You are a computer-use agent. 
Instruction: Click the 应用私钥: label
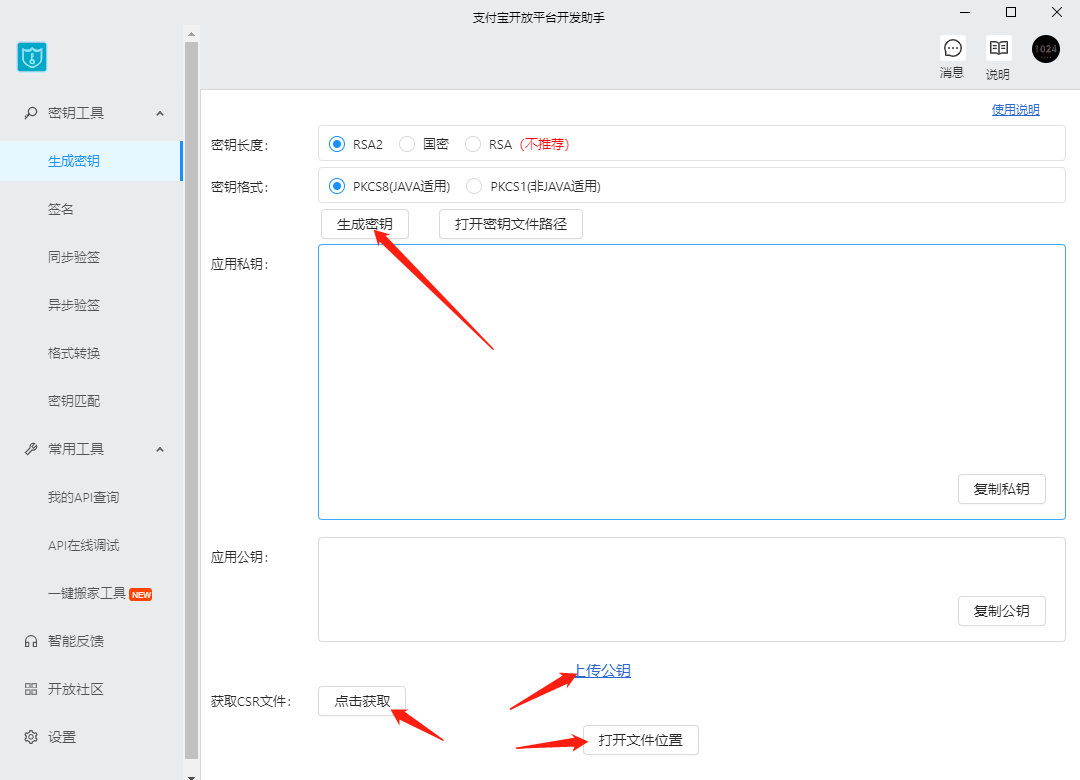pyautogui.click(x=240, y=265)
